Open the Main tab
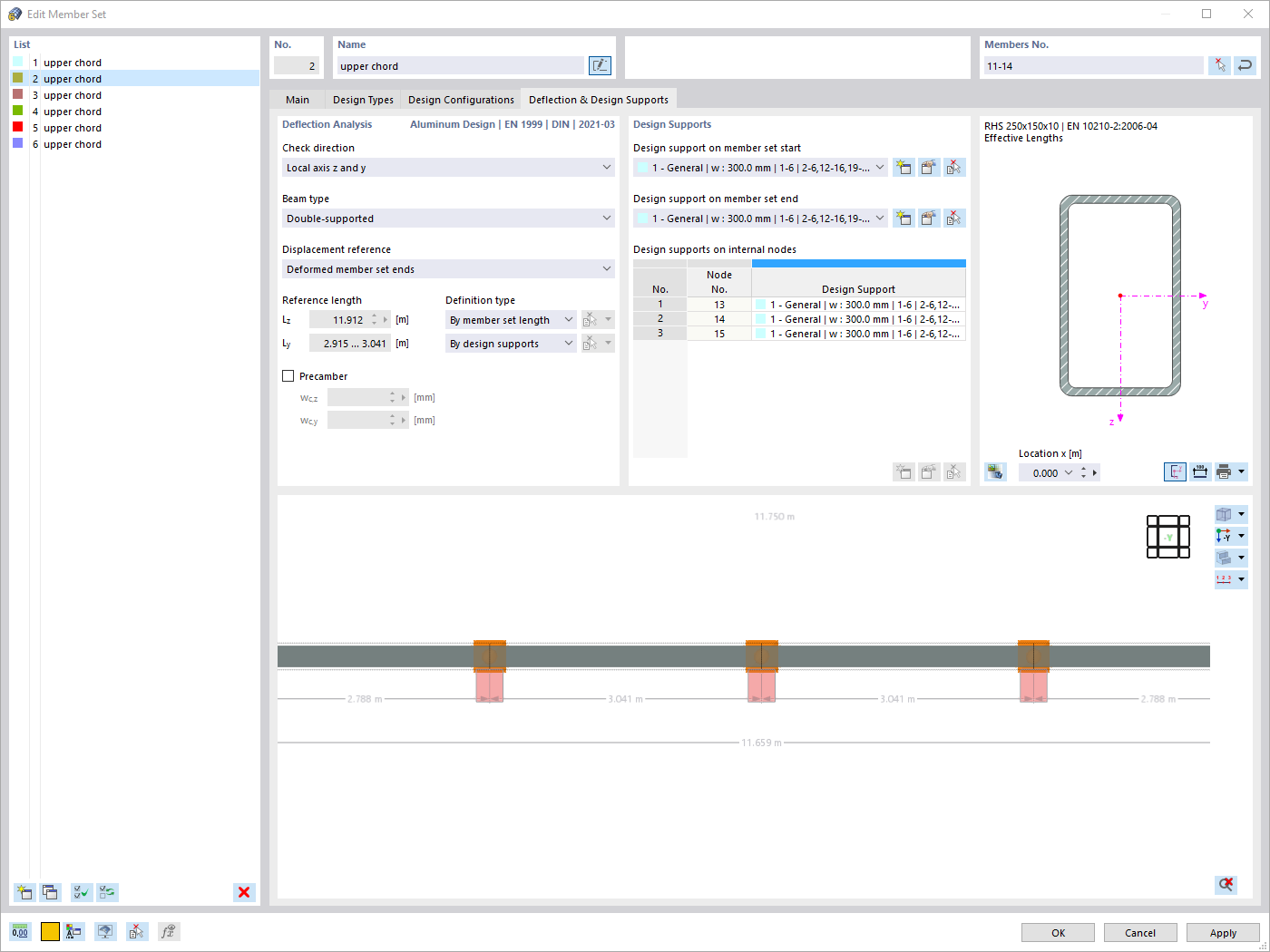This screenshot has width=1270, height=952. click(x=298, y=100)
